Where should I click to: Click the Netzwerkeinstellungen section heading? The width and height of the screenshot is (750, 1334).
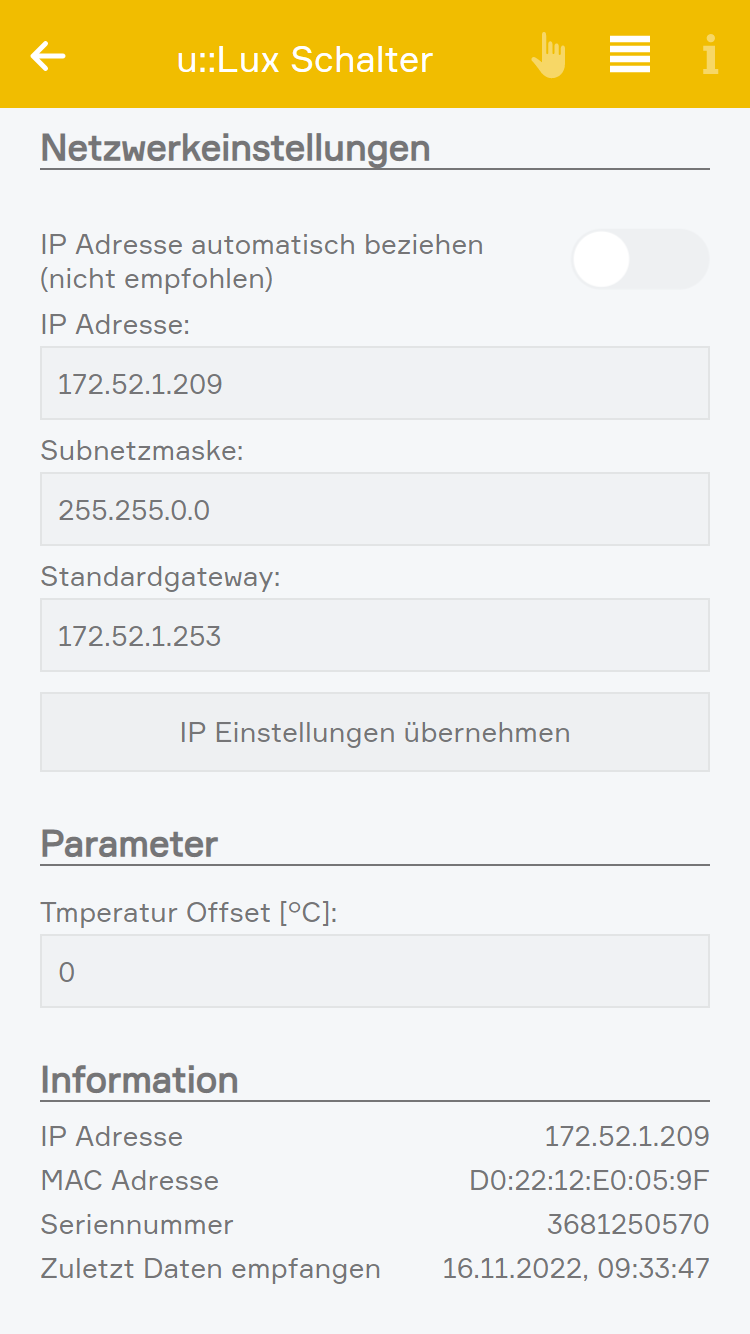coord(235,148)
